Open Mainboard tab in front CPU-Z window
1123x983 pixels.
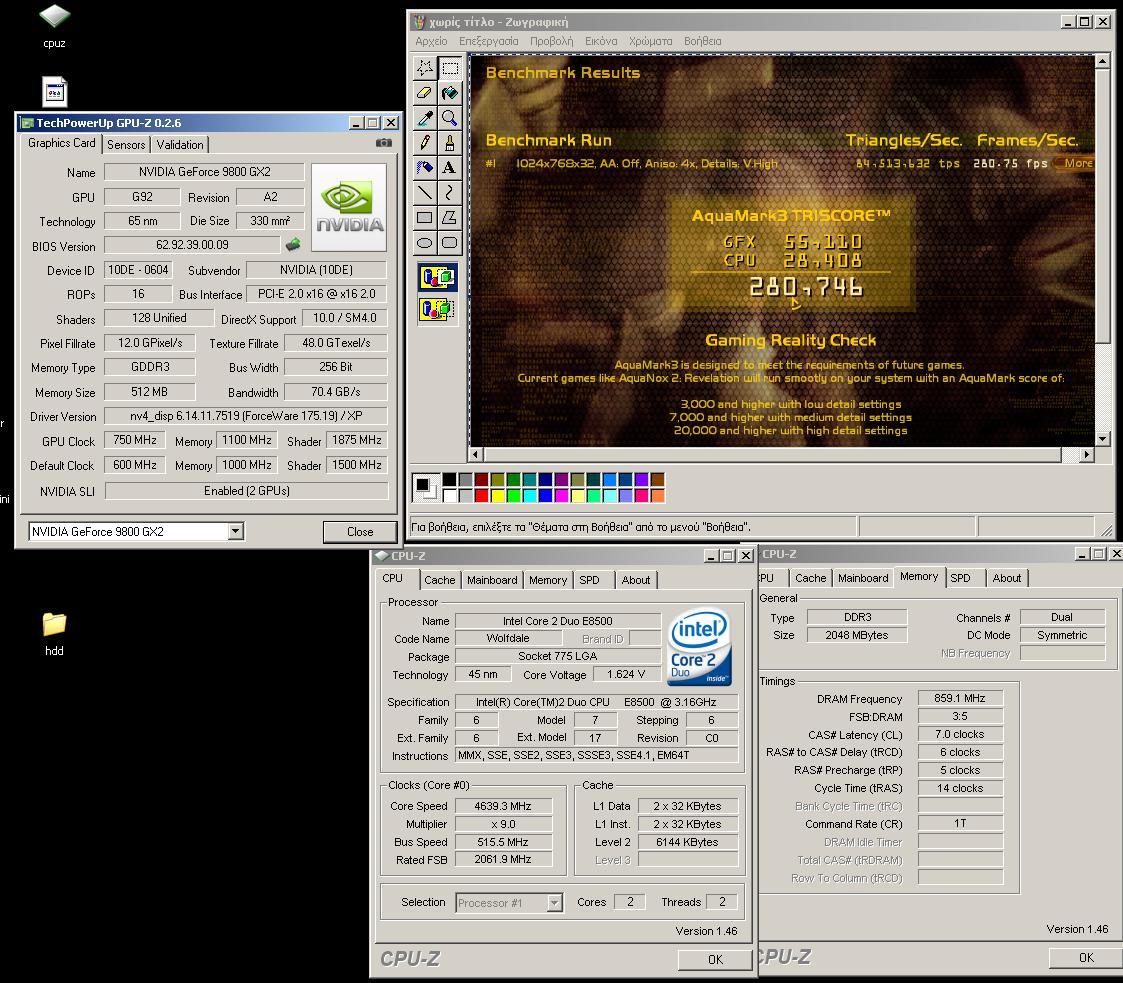click(x=492, y=580)
